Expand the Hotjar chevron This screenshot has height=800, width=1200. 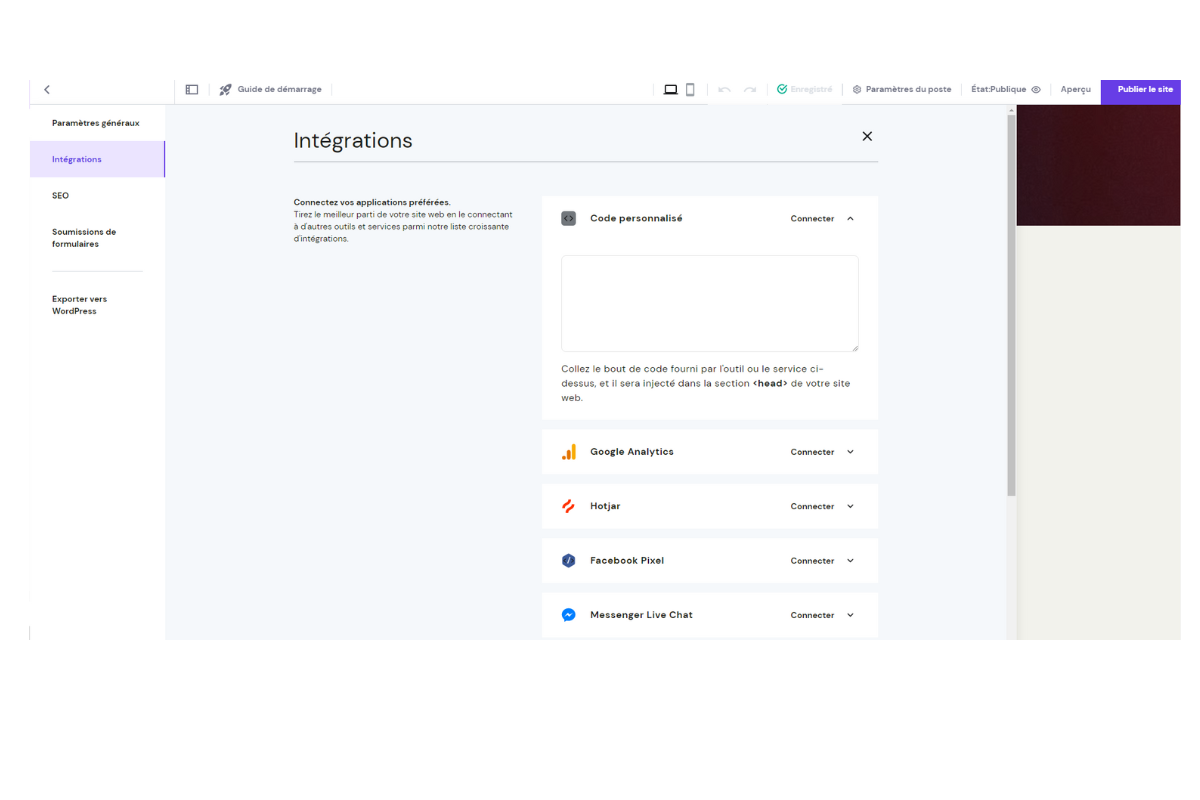point(851,506)
